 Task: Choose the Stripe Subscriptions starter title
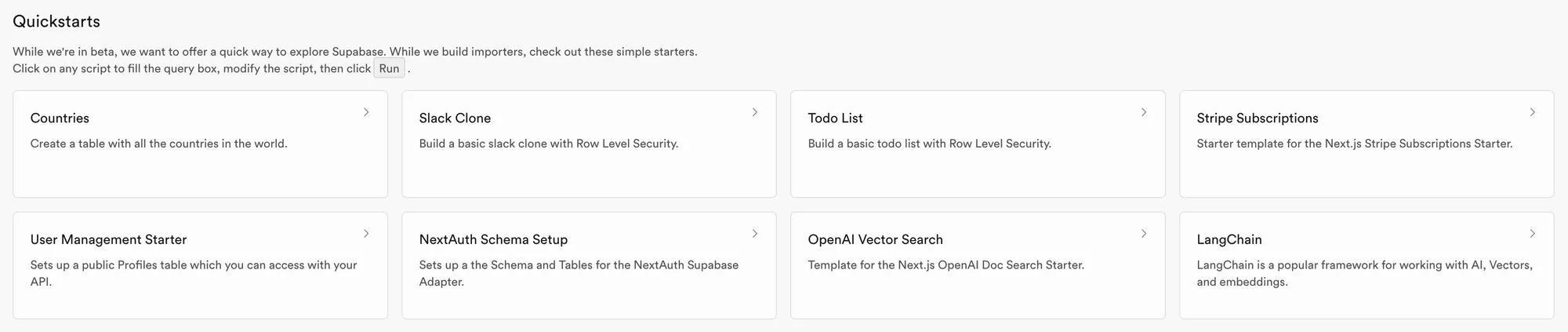1257,119
